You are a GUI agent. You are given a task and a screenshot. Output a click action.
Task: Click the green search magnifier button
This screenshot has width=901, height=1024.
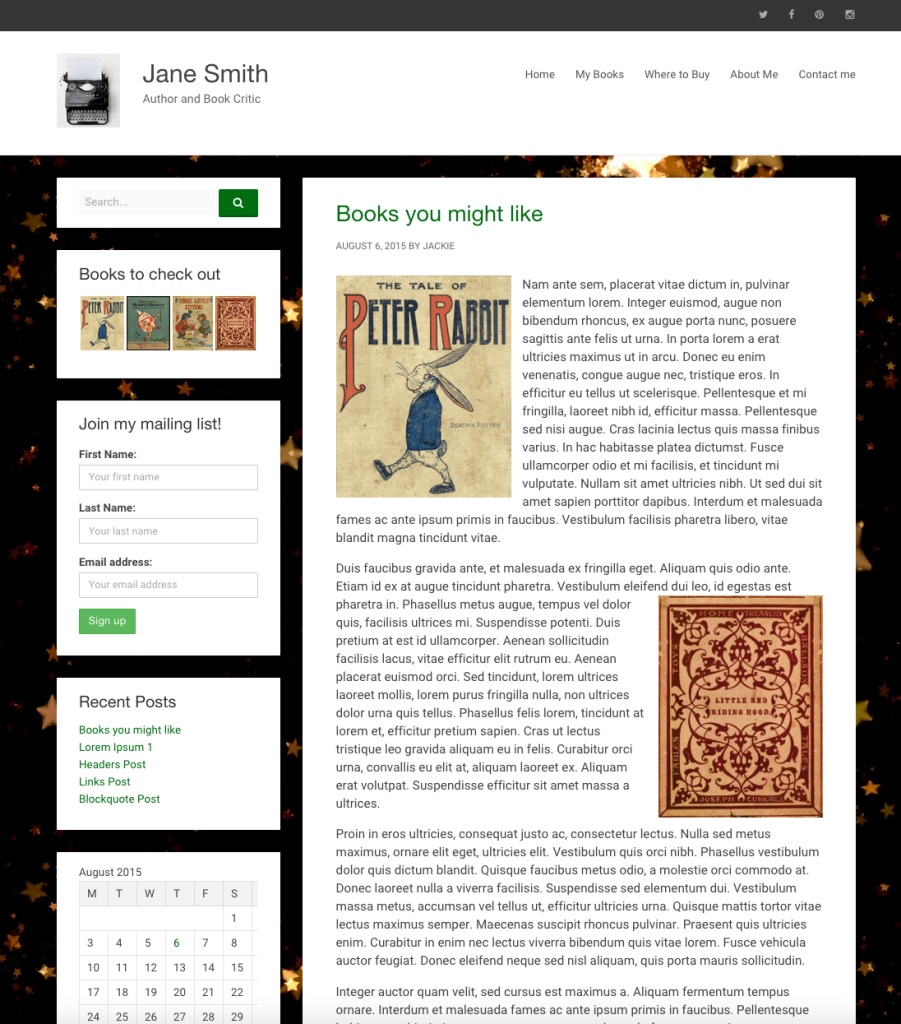238,202
